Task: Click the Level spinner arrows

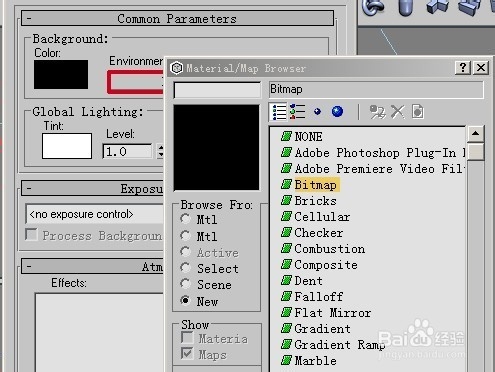Action: pos(160,151)
